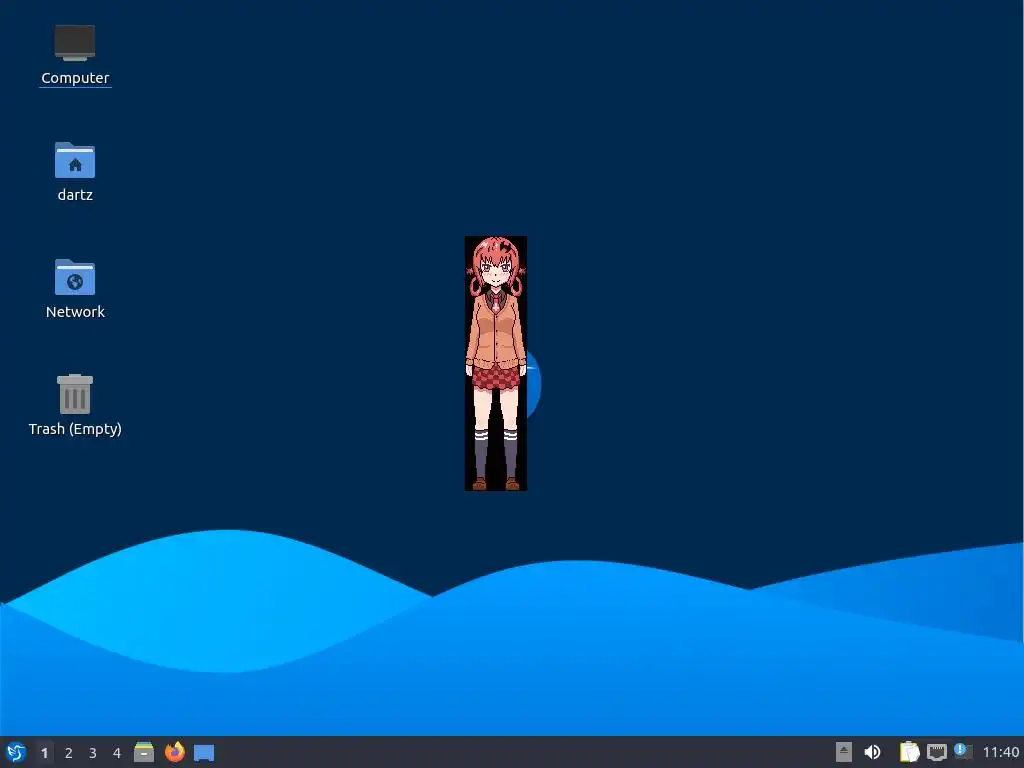Image resolution: width=1024 pixels, height=768 pixels.
Task: Click the Trash (Empty) label text
Action: [x=75, y=429]
